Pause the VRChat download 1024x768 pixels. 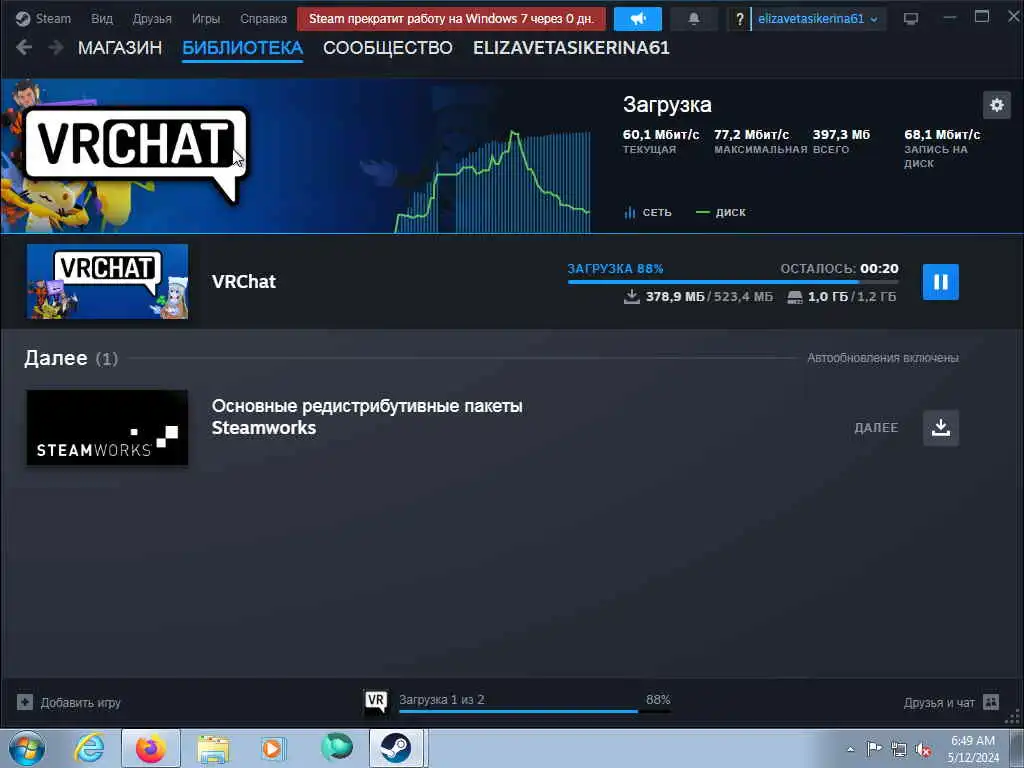pyautogui.click(x=940, y=282)
